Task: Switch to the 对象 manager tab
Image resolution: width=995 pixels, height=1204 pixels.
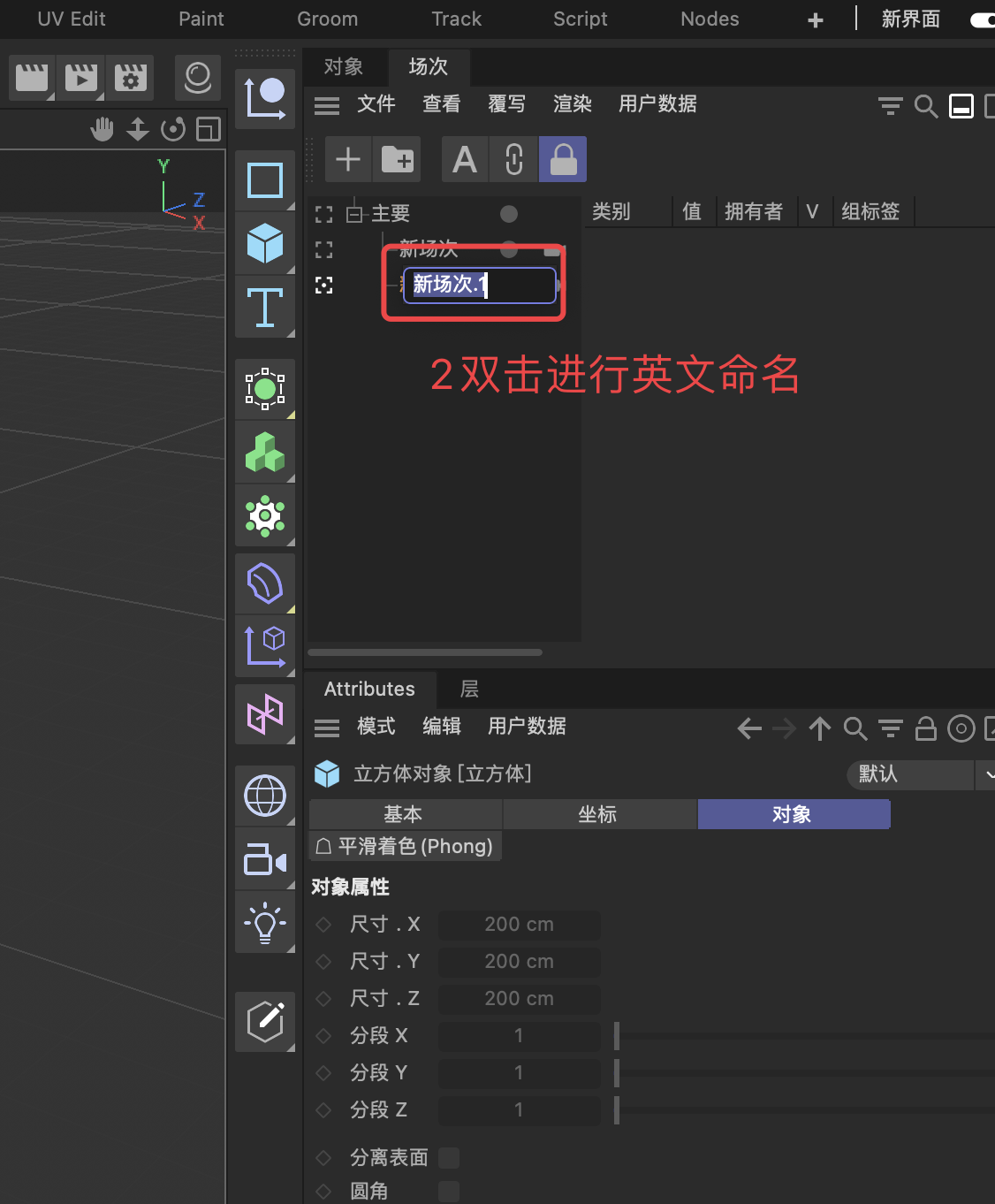Action: pos(344,67)
